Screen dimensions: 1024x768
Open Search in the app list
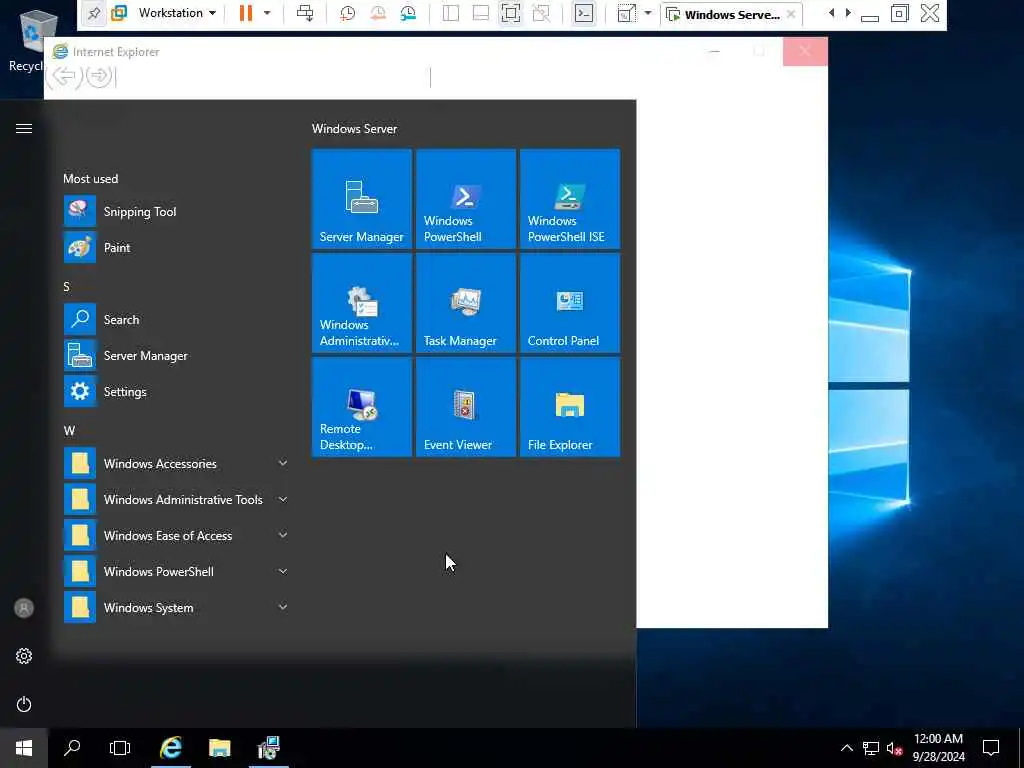176,319
